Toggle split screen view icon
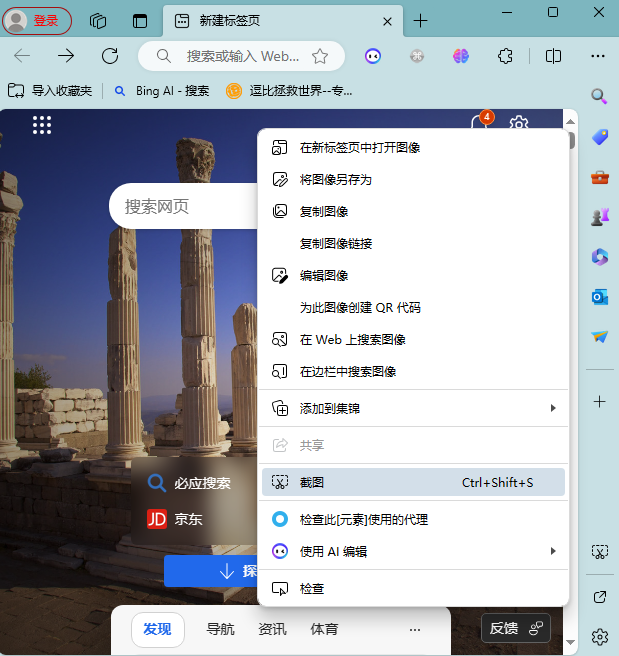 click(x=553, y=56)
